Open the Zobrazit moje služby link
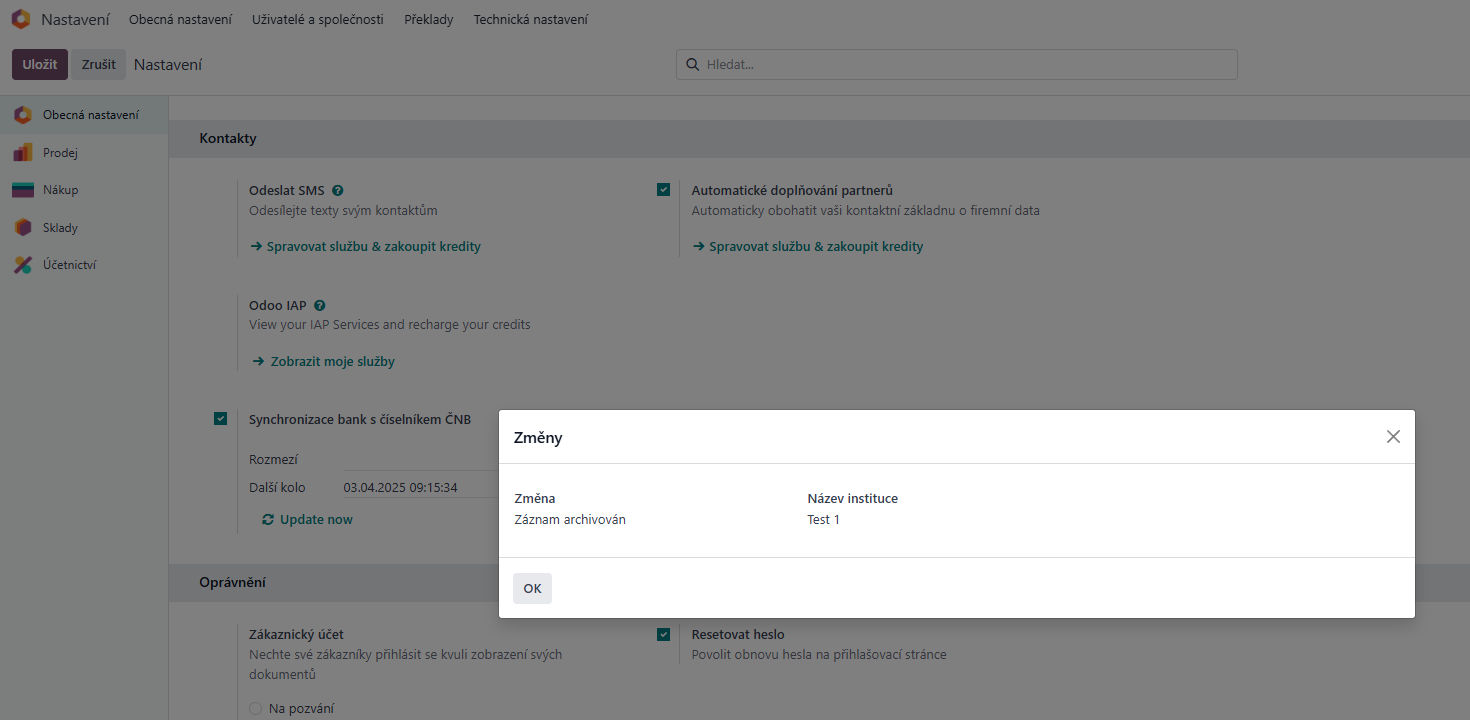 (332, 362)
